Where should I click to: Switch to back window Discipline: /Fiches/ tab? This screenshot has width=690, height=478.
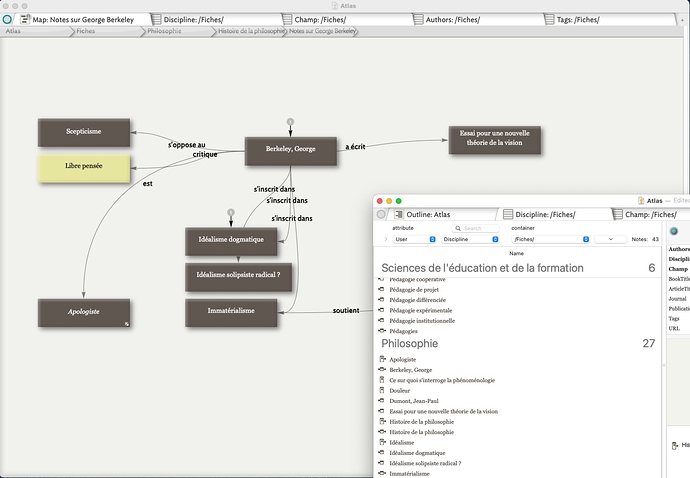194,20
